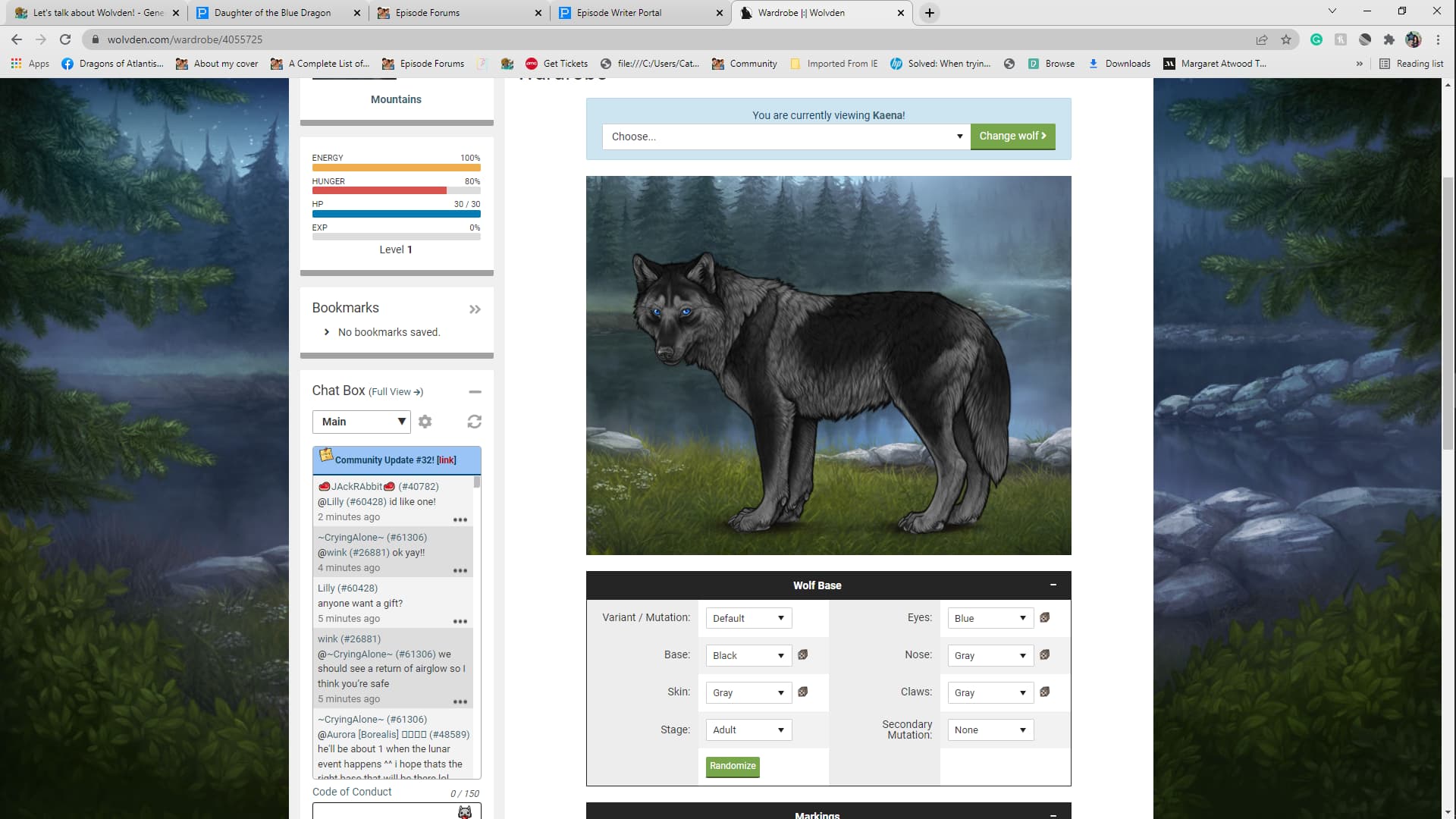This screenshot has width=1456, height=819.
Task: Click the Grammarly extension icon
Action: click(x=1316, y=39)
